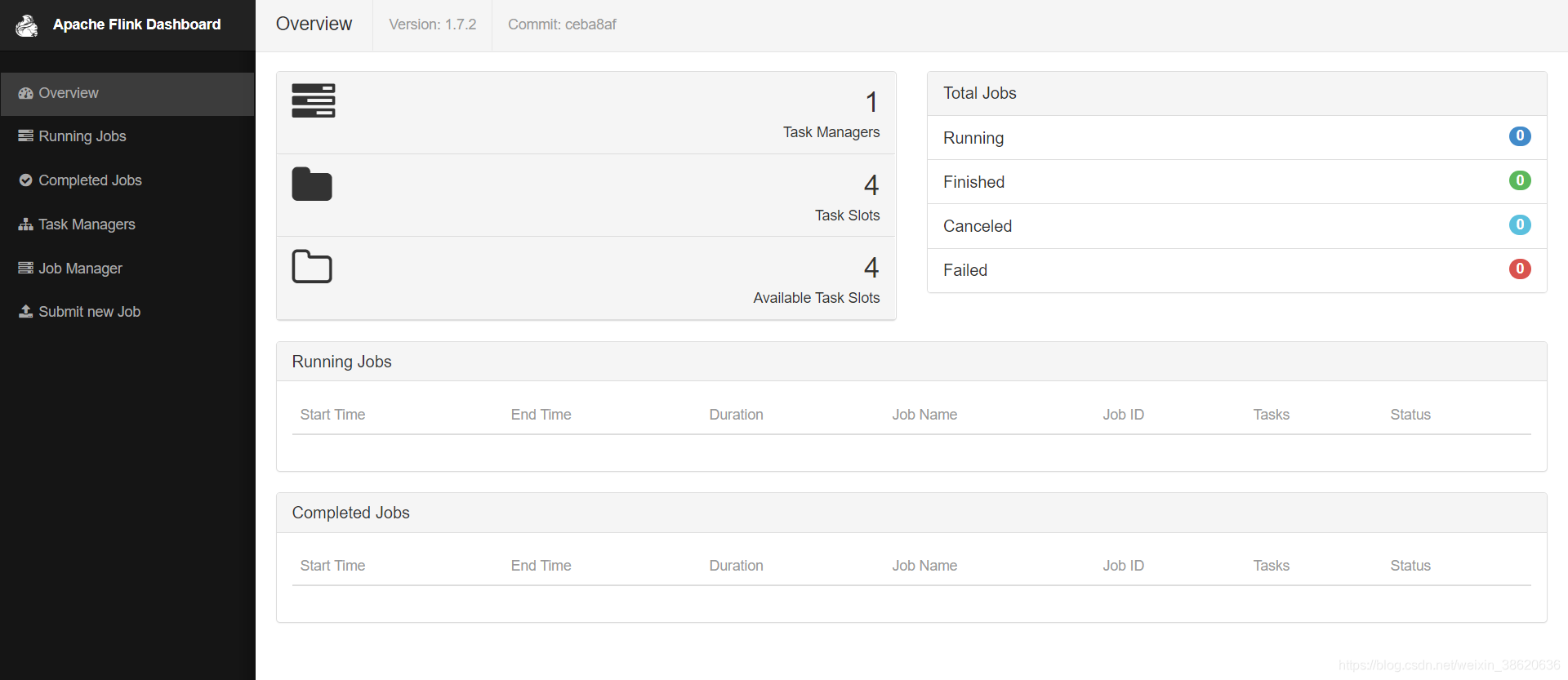Click the blue Running count badge
The width and height of the screenshot is (1568, 680).
tap(1520, 136)
